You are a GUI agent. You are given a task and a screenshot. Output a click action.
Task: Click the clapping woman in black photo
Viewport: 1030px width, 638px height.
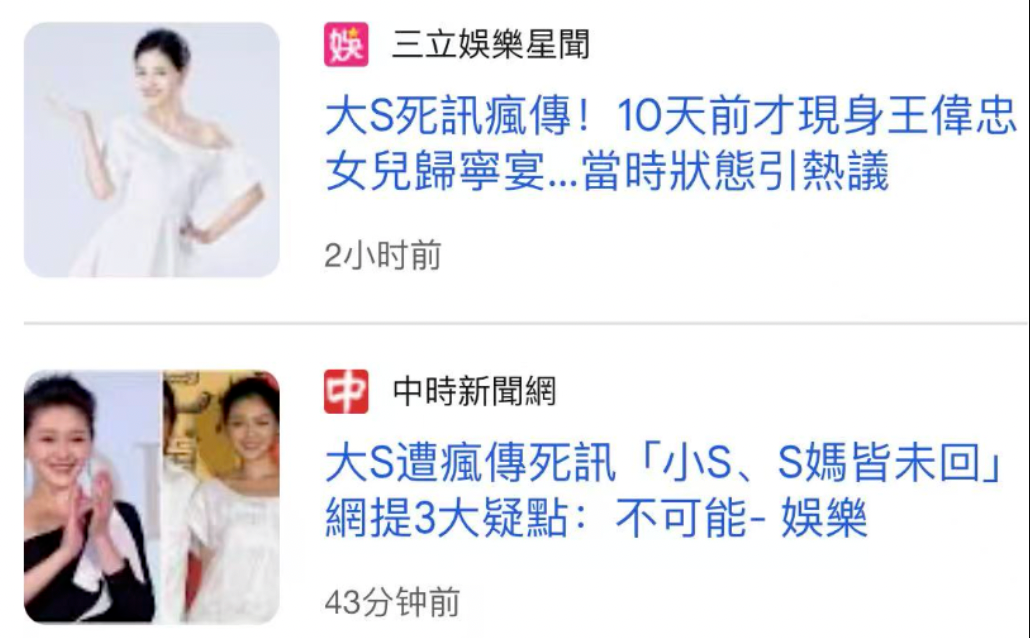93,497
